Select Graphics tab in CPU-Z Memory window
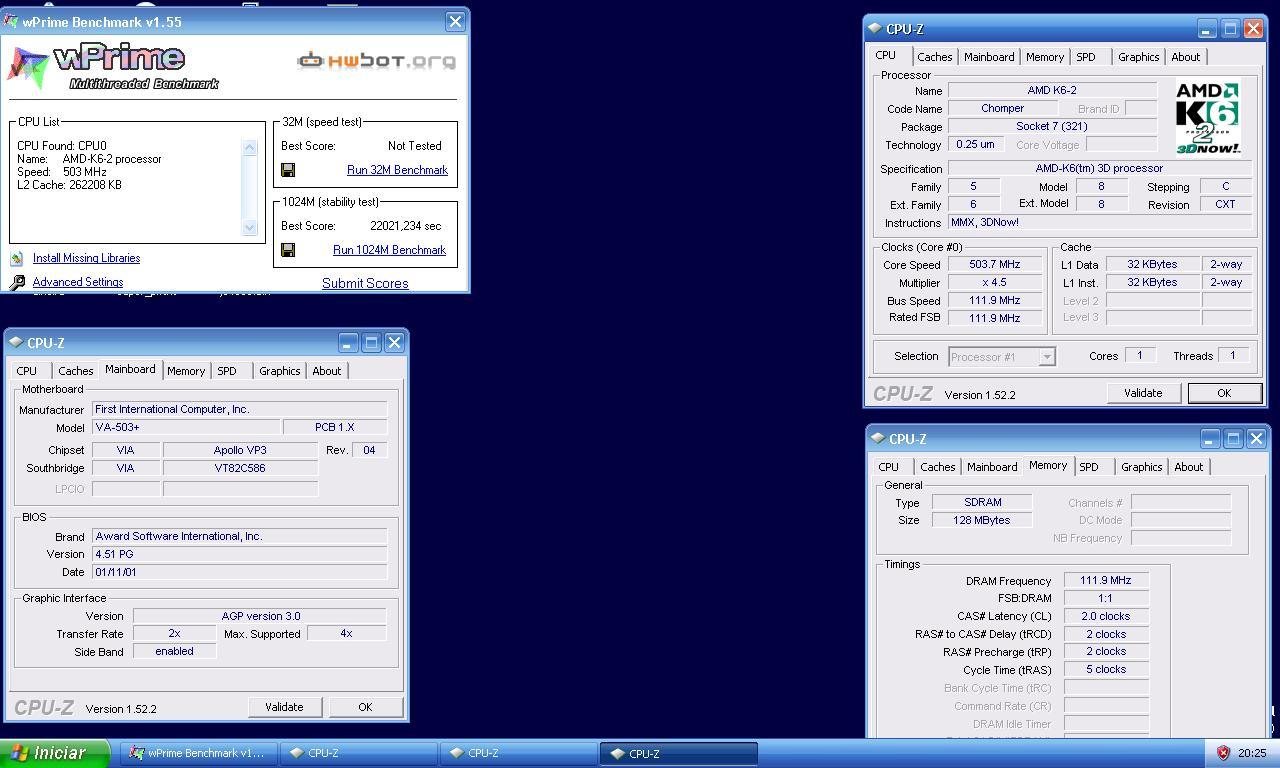Screen dimensions: 1280x768 coord(1141,467)
